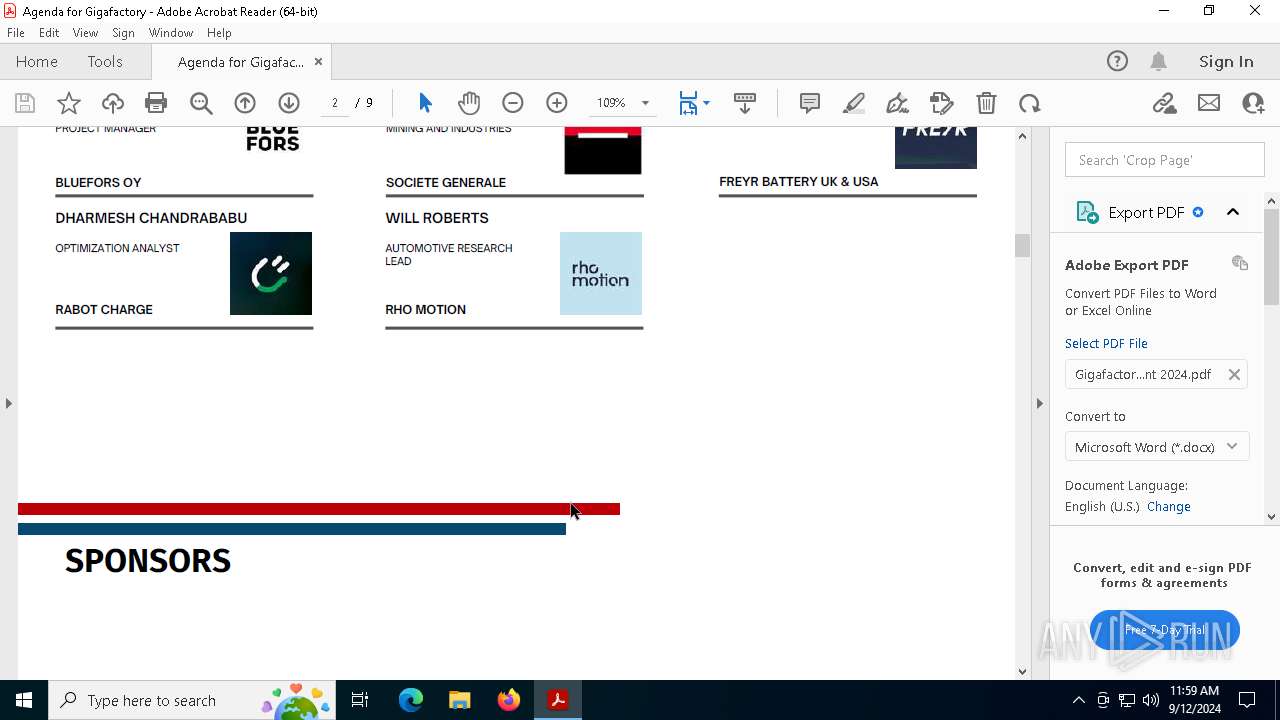Image resolution: width=1280 pixels, height=720 pixels.
Task: Bookmark document with star icon
Action: click(69, 103)
